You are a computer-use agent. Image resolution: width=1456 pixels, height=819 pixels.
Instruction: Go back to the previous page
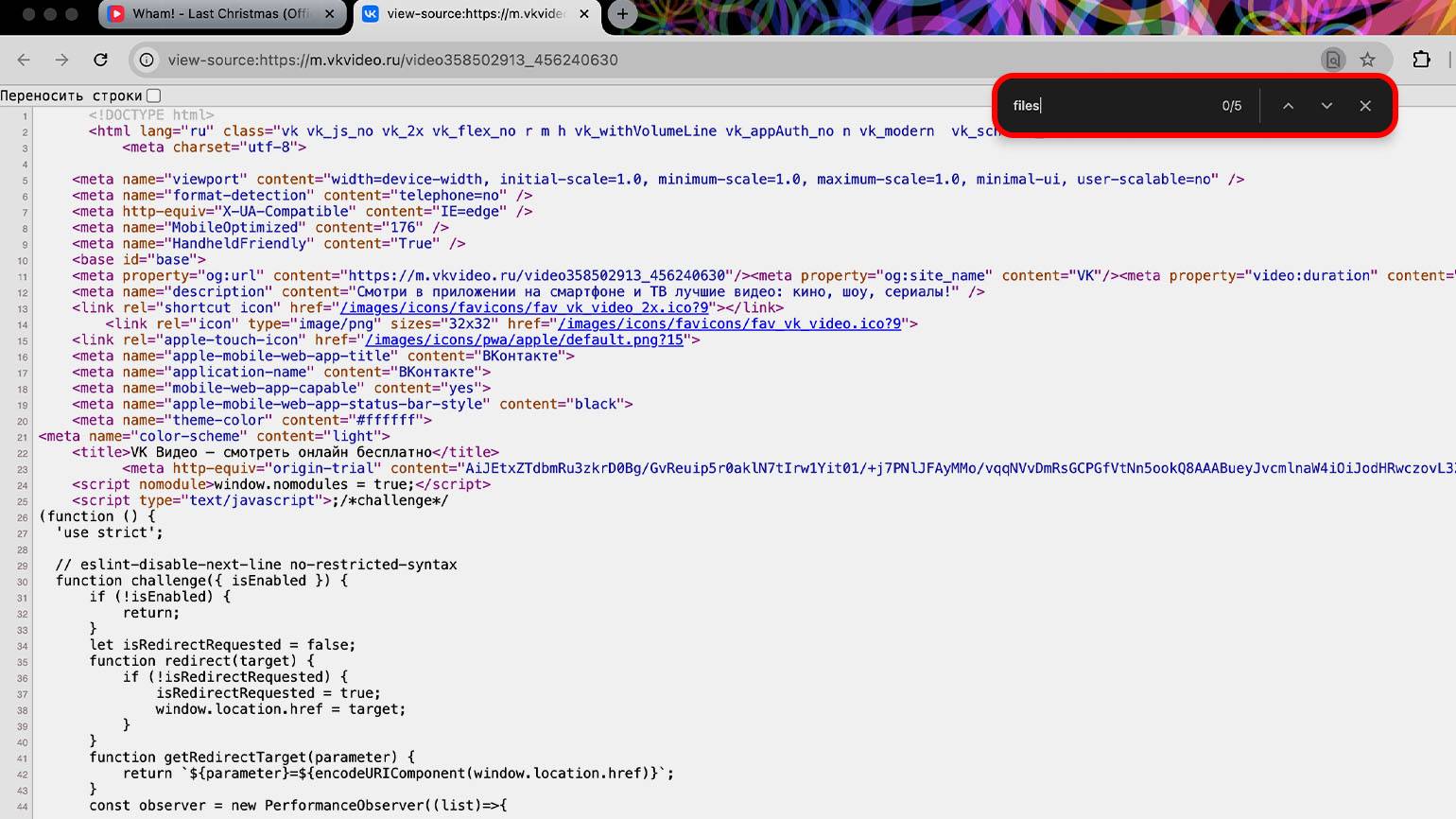point(24,60)
